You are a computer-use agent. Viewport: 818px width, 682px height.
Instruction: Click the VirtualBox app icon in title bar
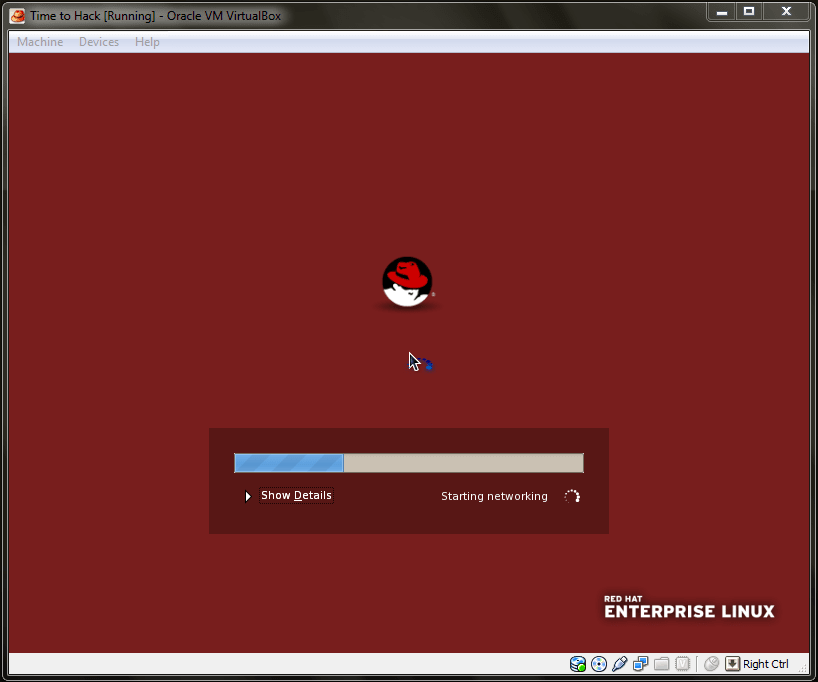click(x=17, y=16)
